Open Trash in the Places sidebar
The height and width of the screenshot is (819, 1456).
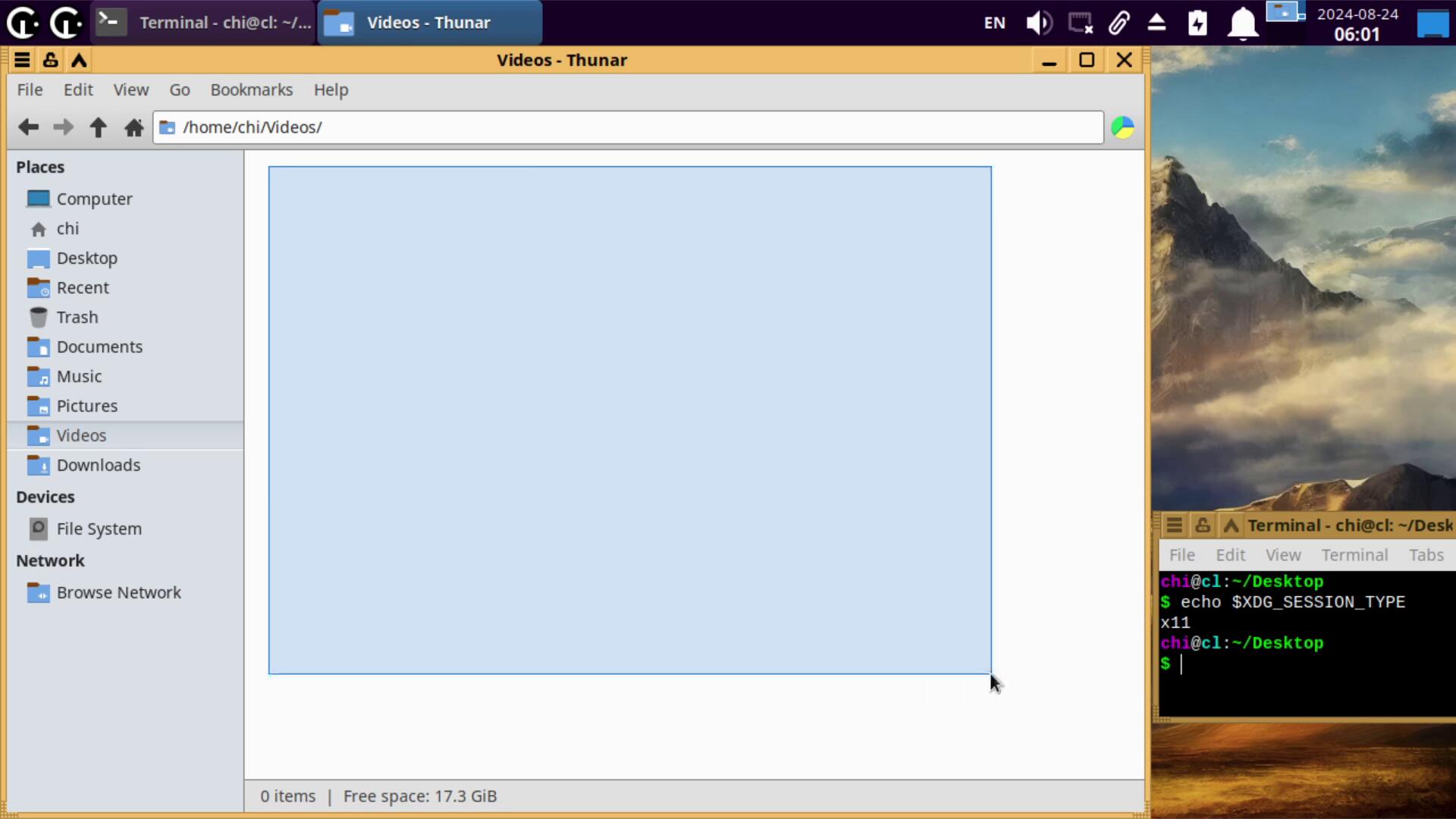coord(77,317)
